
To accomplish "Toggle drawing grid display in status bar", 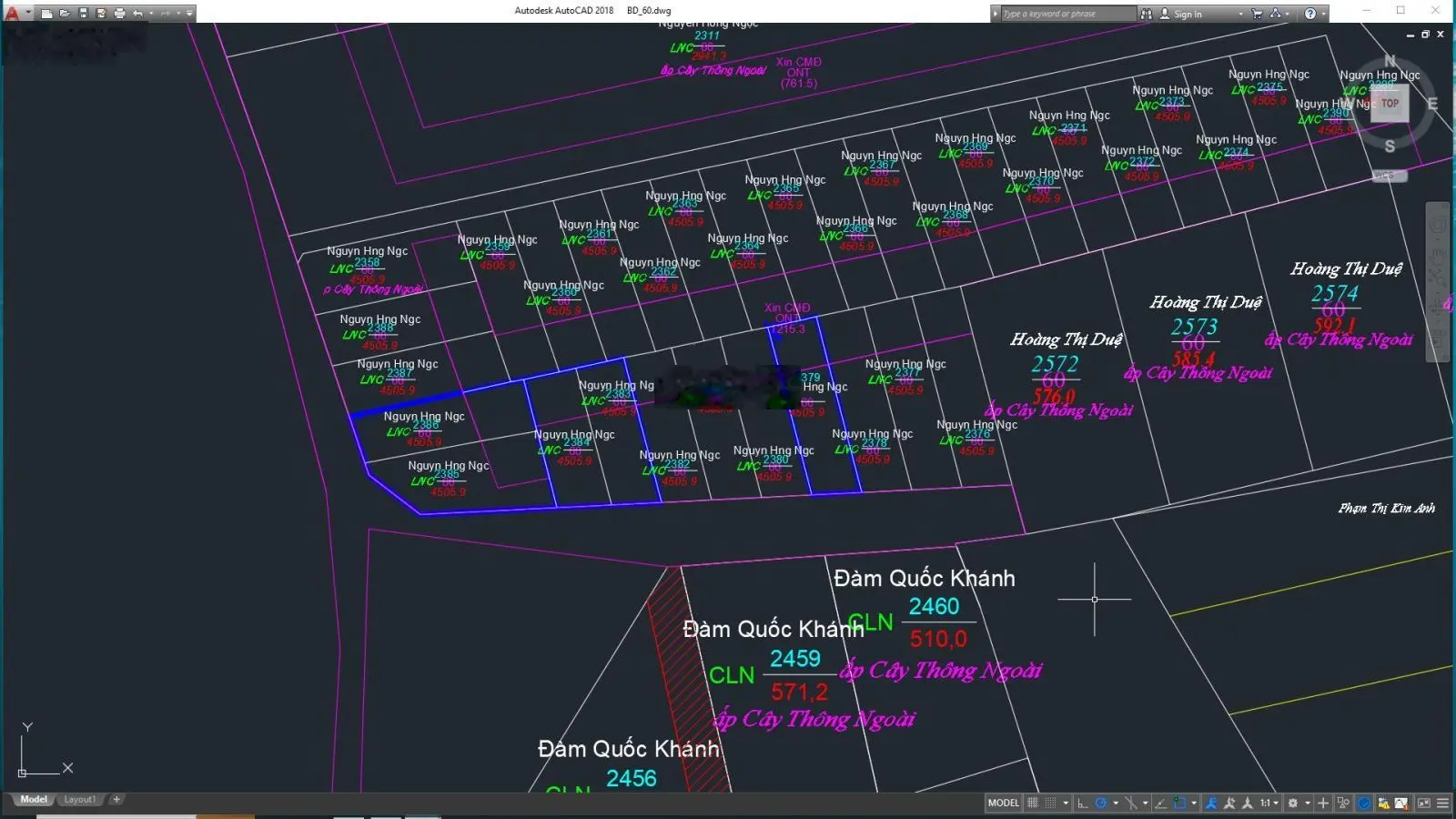I will 1033,803.
